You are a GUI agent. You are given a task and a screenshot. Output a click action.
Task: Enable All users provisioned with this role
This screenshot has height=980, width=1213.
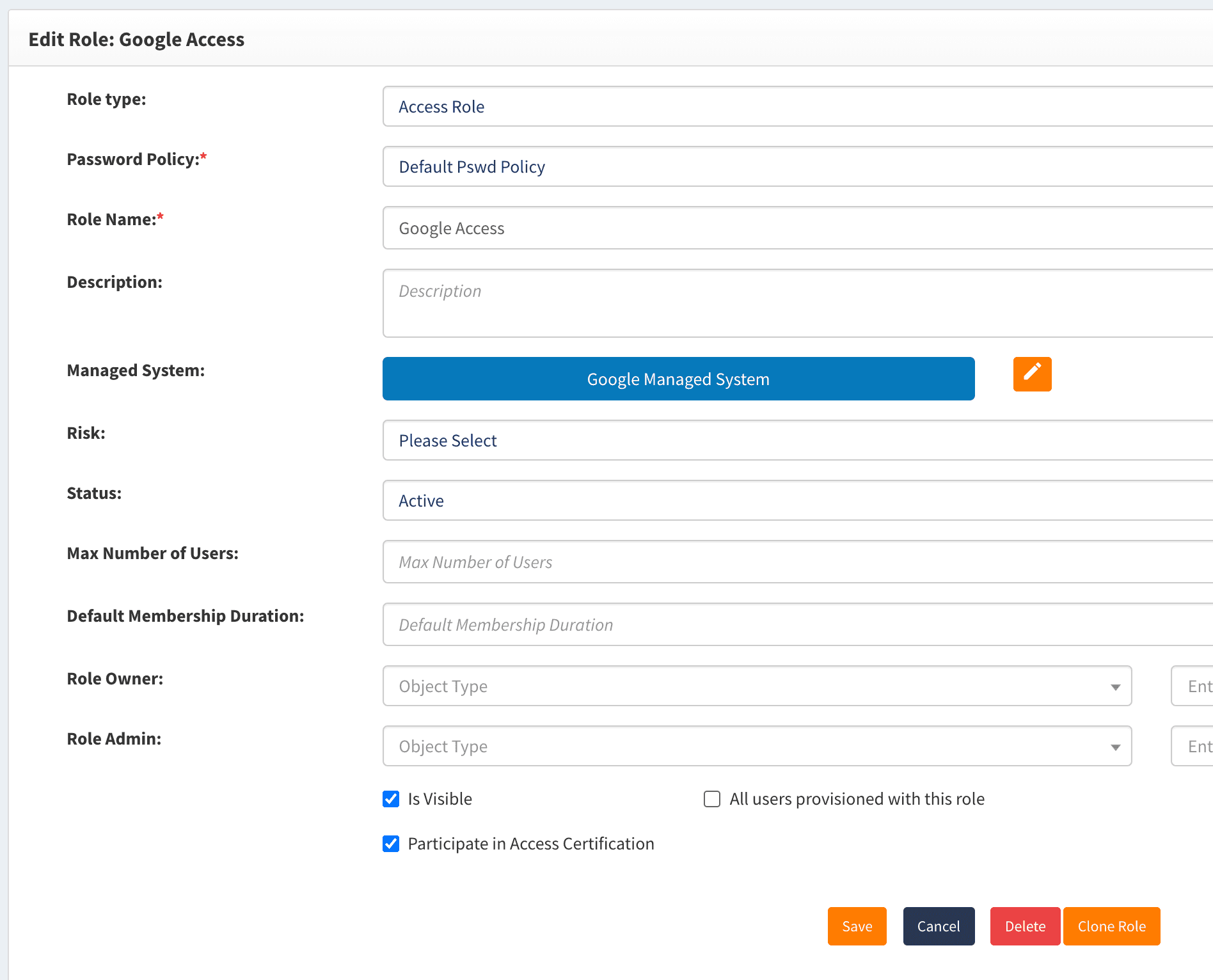pos(712,799)
